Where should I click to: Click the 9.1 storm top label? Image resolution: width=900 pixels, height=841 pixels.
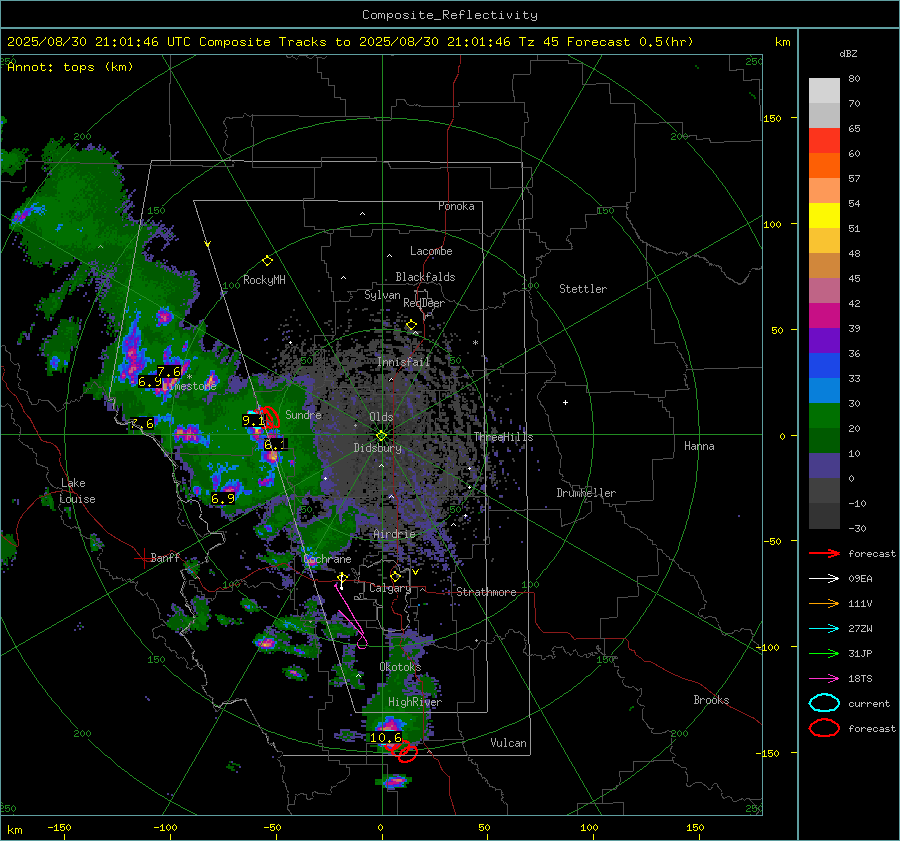click(x=253, y=421)
